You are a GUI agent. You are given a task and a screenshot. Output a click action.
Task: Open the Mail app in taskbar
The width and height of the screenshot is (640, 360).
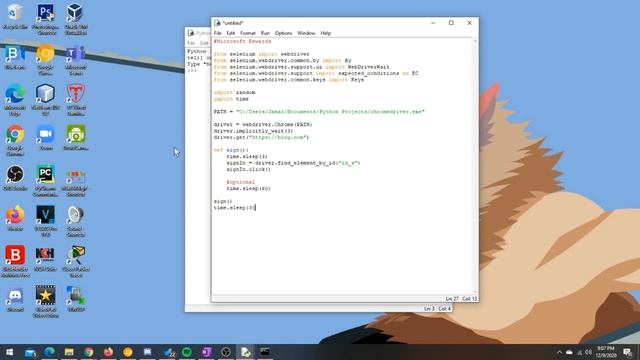[x=30, y=352]
